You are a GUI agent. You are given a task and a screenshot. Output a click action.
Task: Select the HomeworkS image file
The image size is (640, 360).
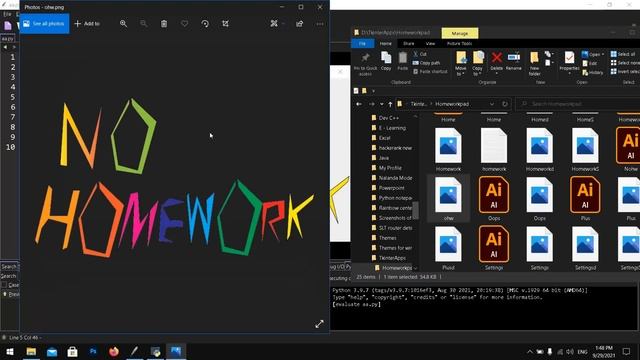(x=585, y=149)
